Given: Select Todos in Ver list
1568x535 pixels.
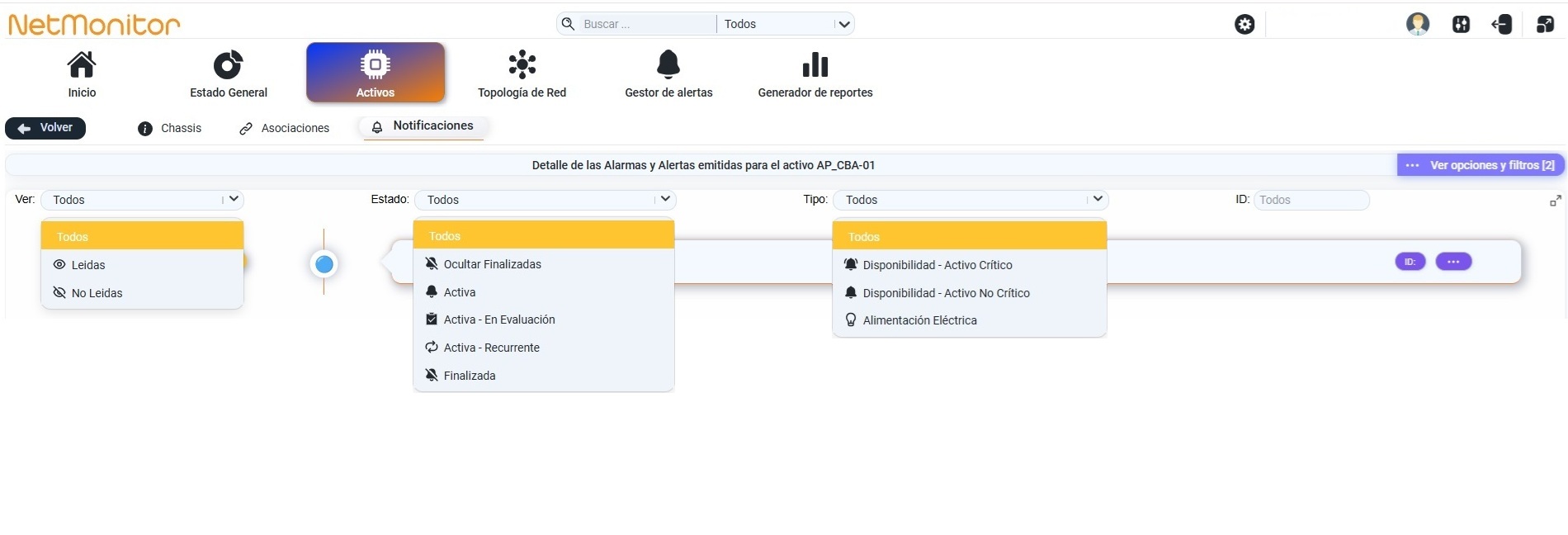Looking at the screenshot, I should pyautogui.click(x=142, y=236).
